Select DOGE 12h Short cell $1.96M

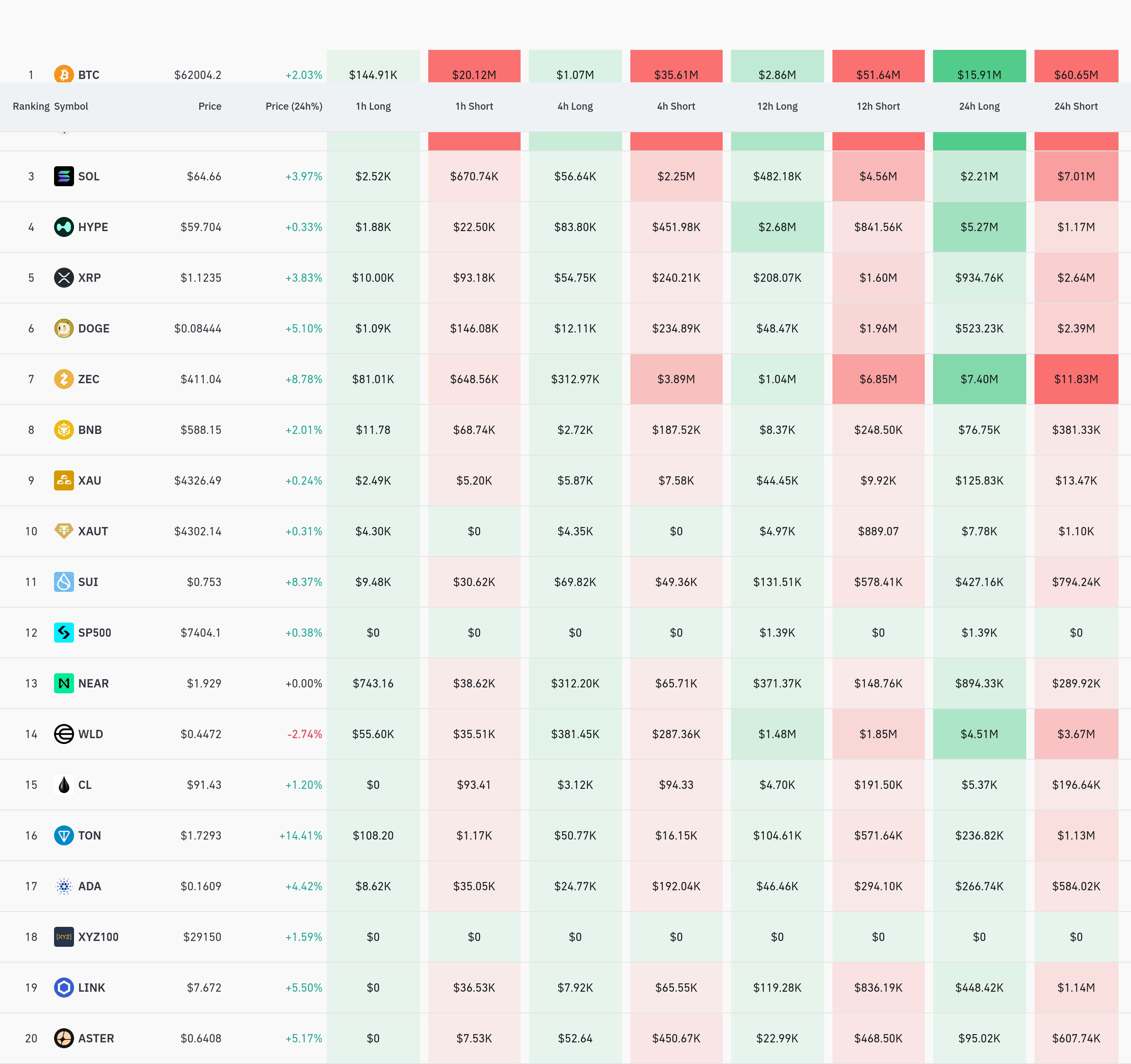(x=879, y=328)
